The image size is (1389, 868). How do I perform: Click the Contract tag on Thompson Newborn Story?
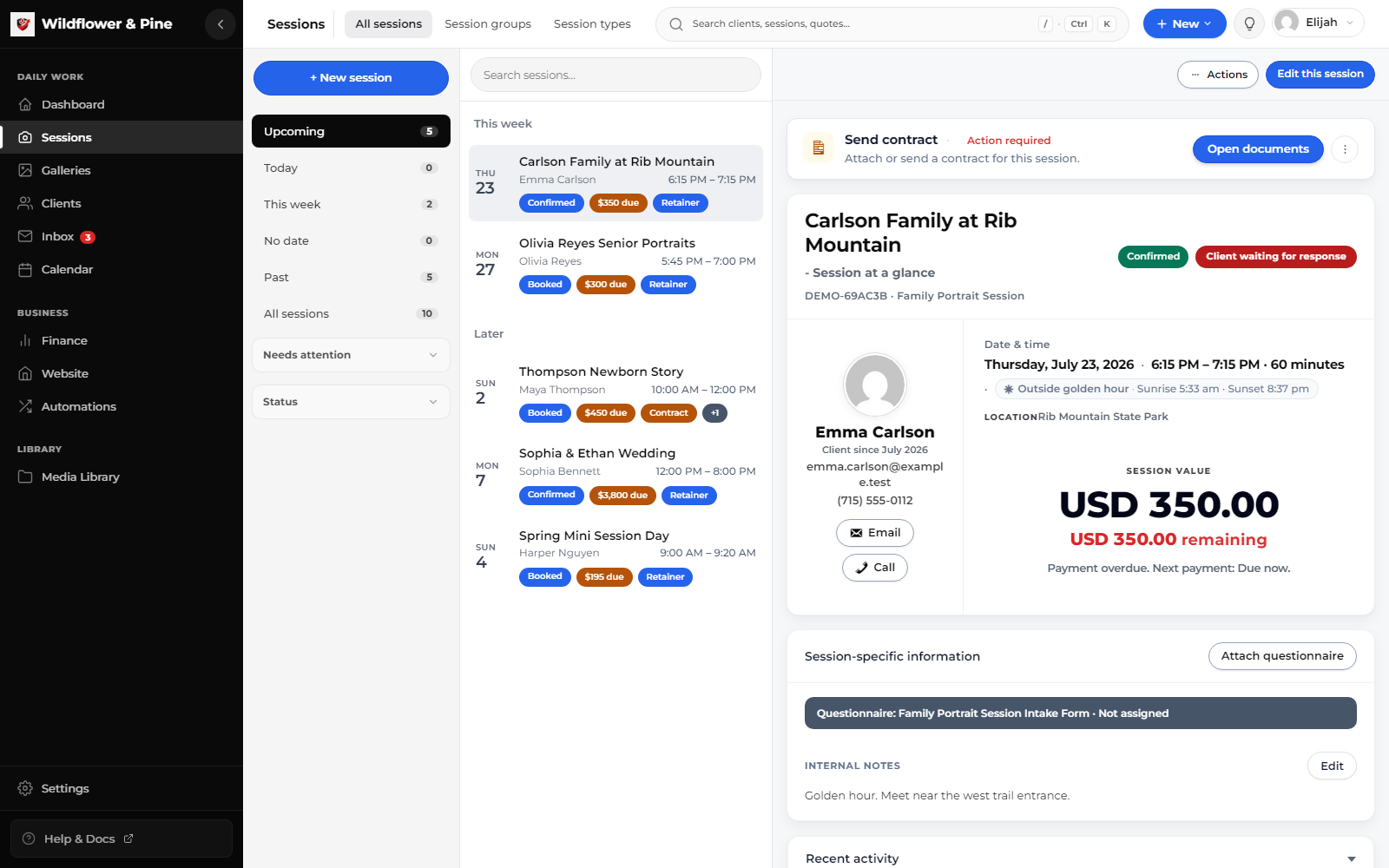668,413
